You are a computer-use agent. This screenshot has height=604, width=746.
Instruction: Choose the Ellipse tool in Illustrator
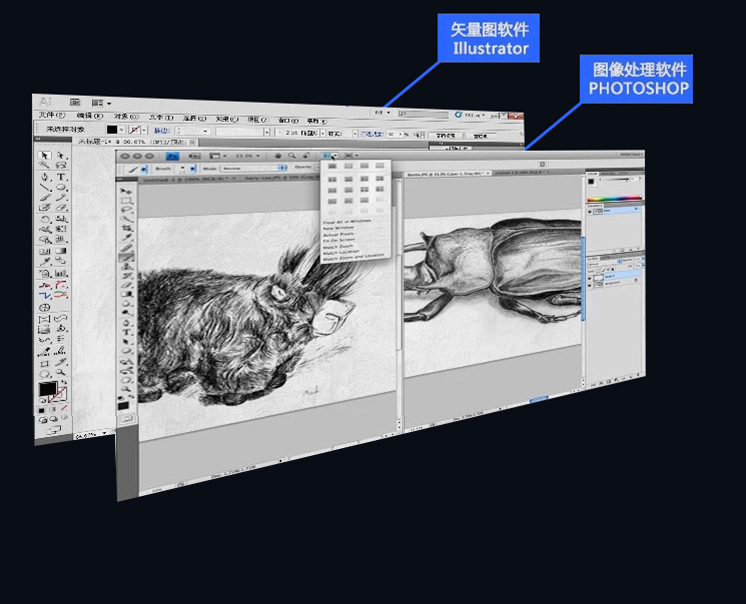pos(61,187)
